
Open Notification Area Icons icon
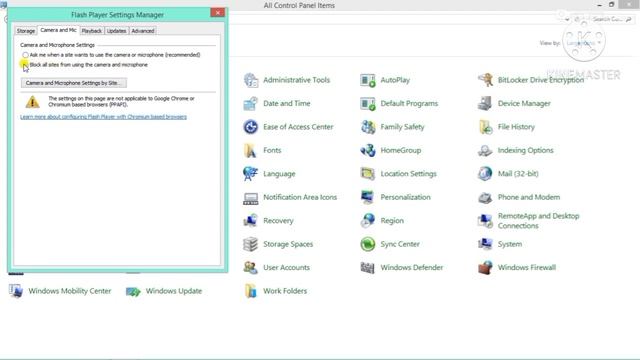[x=251, y=198]
